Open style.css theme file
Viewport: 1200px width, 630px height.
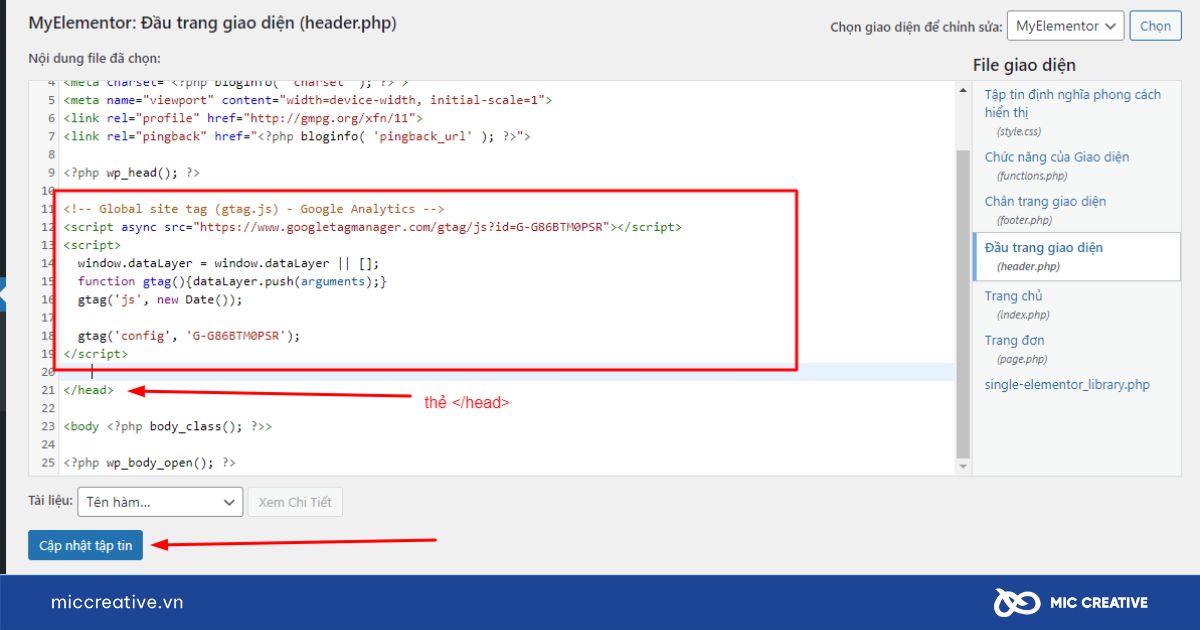point(1072,112)
